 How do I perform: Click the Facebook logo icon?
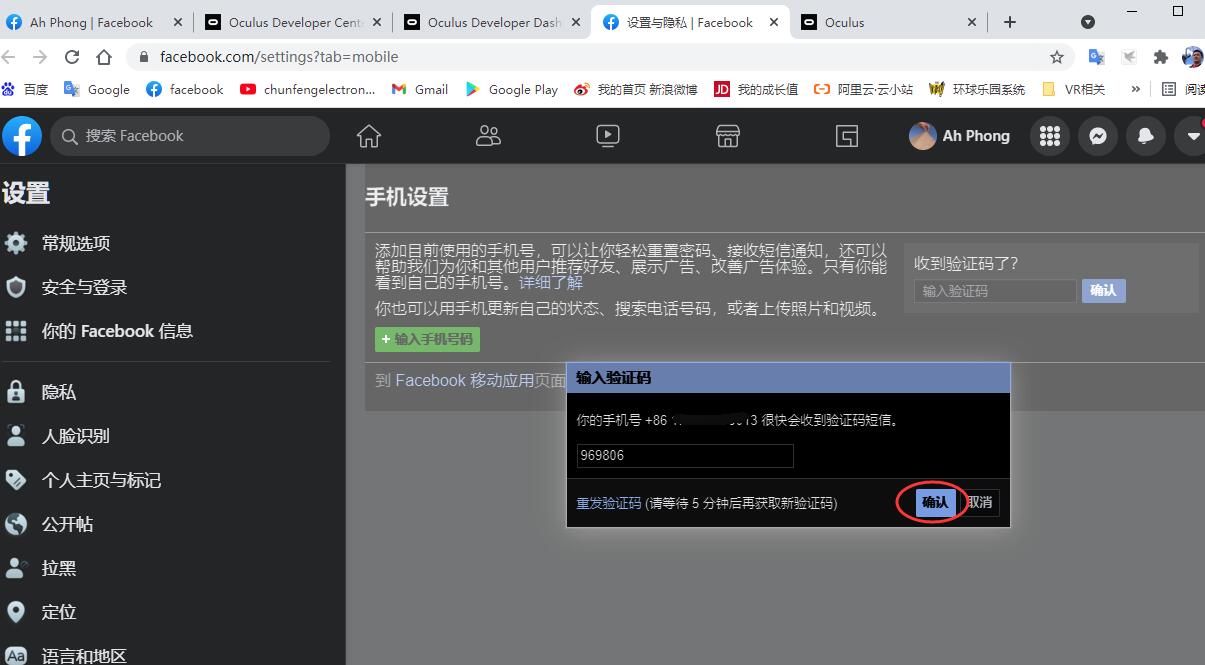(21, 136)
